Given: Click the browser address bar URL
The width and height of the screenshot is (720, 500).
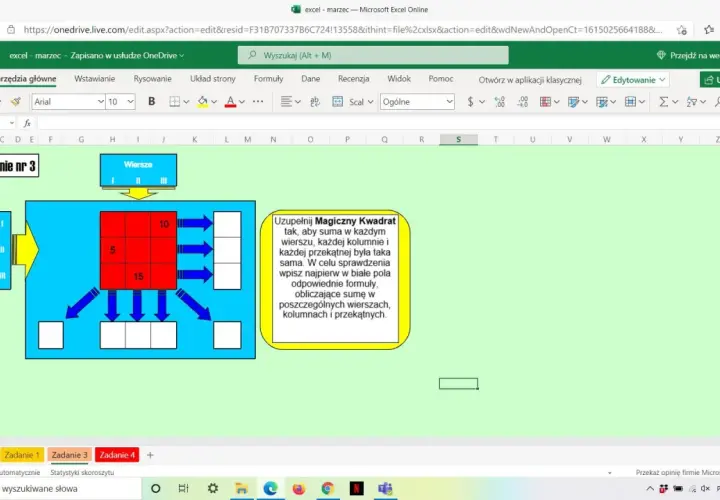Looking at the screenshot, I should click(343, 30).
